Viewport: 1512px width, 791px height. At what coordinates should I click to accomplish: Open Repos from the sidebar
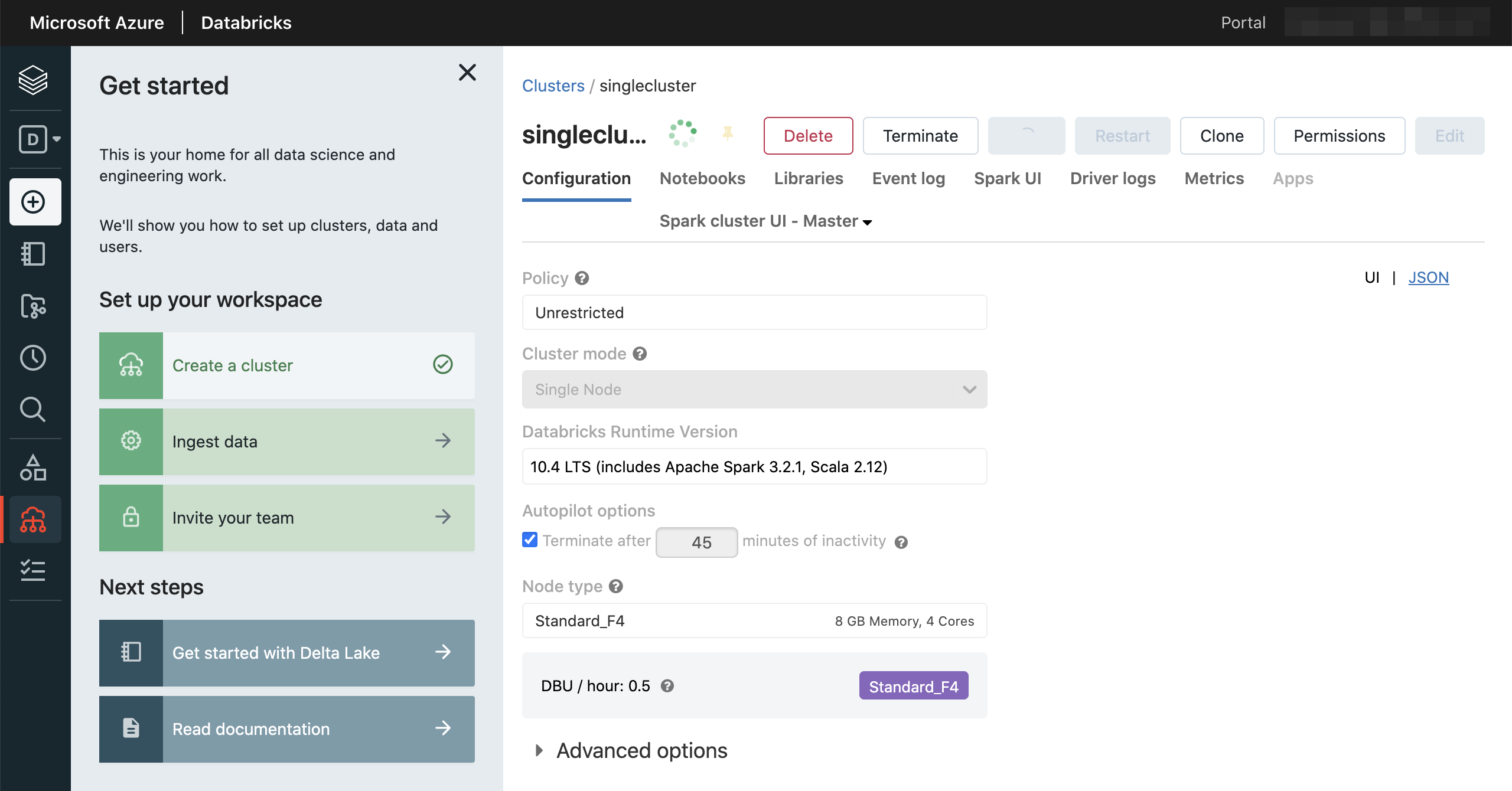click(x=34, y=306)
